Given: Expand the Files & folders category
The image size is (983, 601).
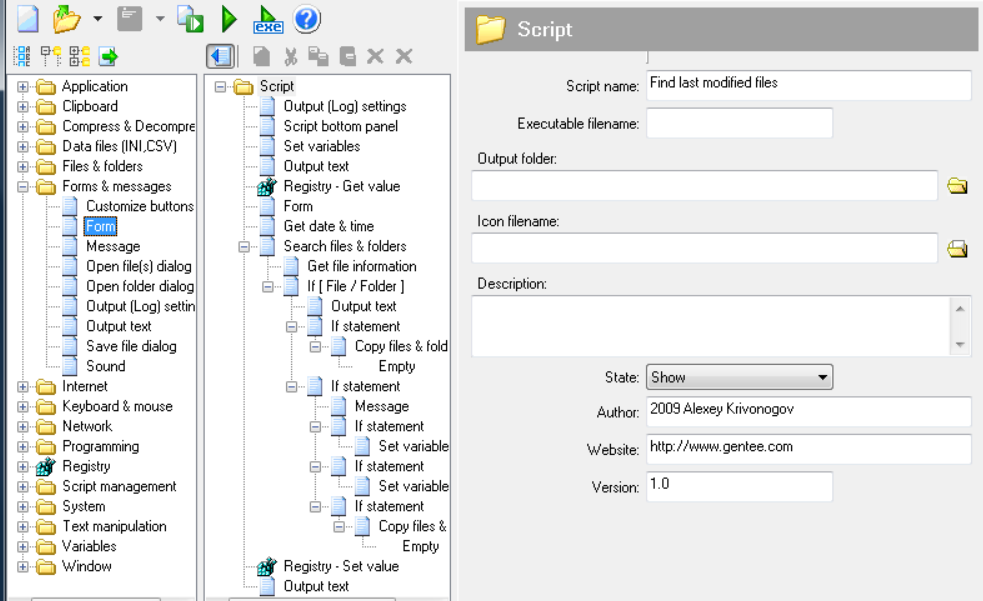Looking at the screenshot, I should pos(23,167).
